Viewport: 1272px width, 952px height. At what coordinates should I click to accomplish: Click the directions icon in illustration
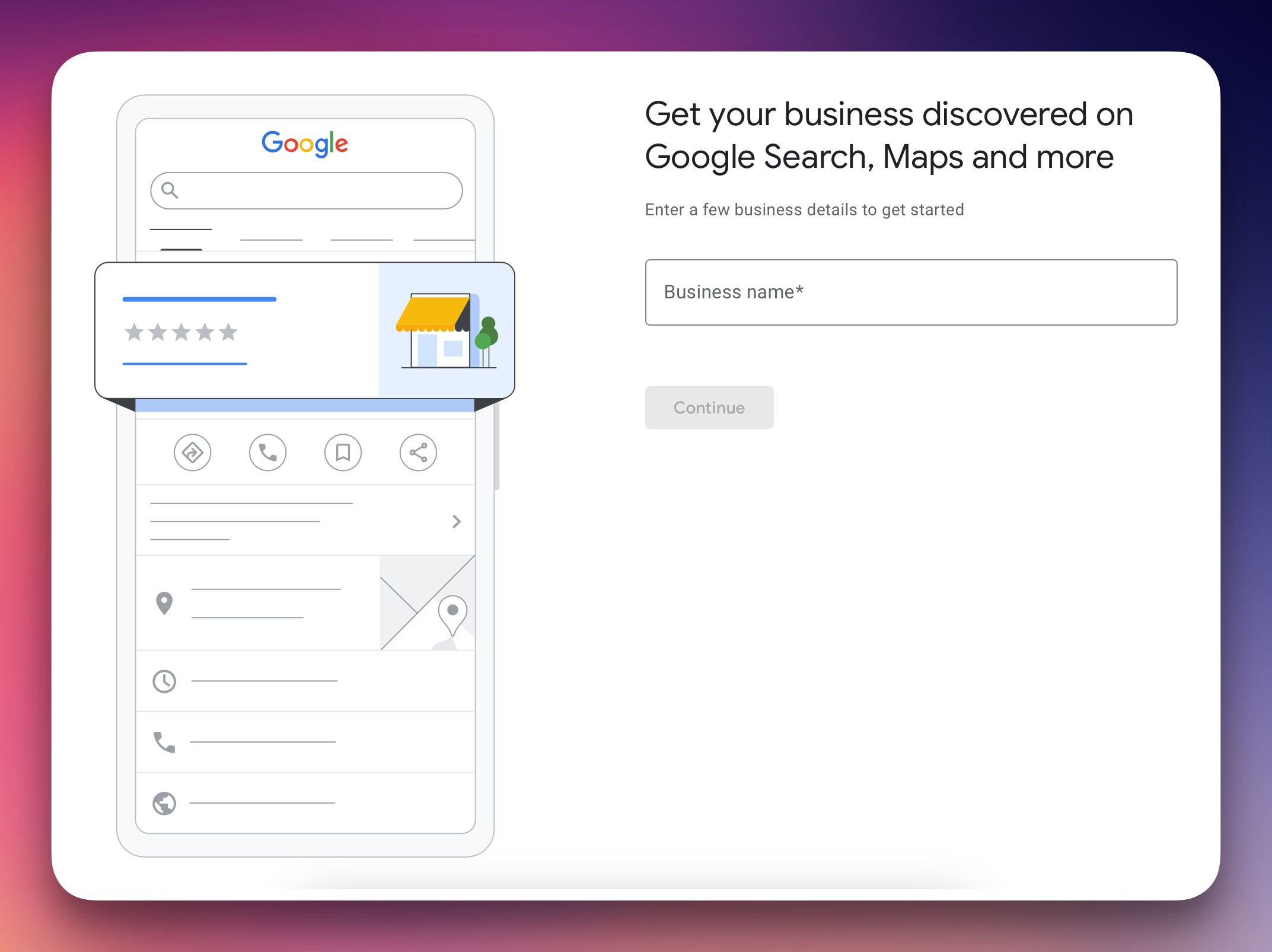[x=192, y=453]
